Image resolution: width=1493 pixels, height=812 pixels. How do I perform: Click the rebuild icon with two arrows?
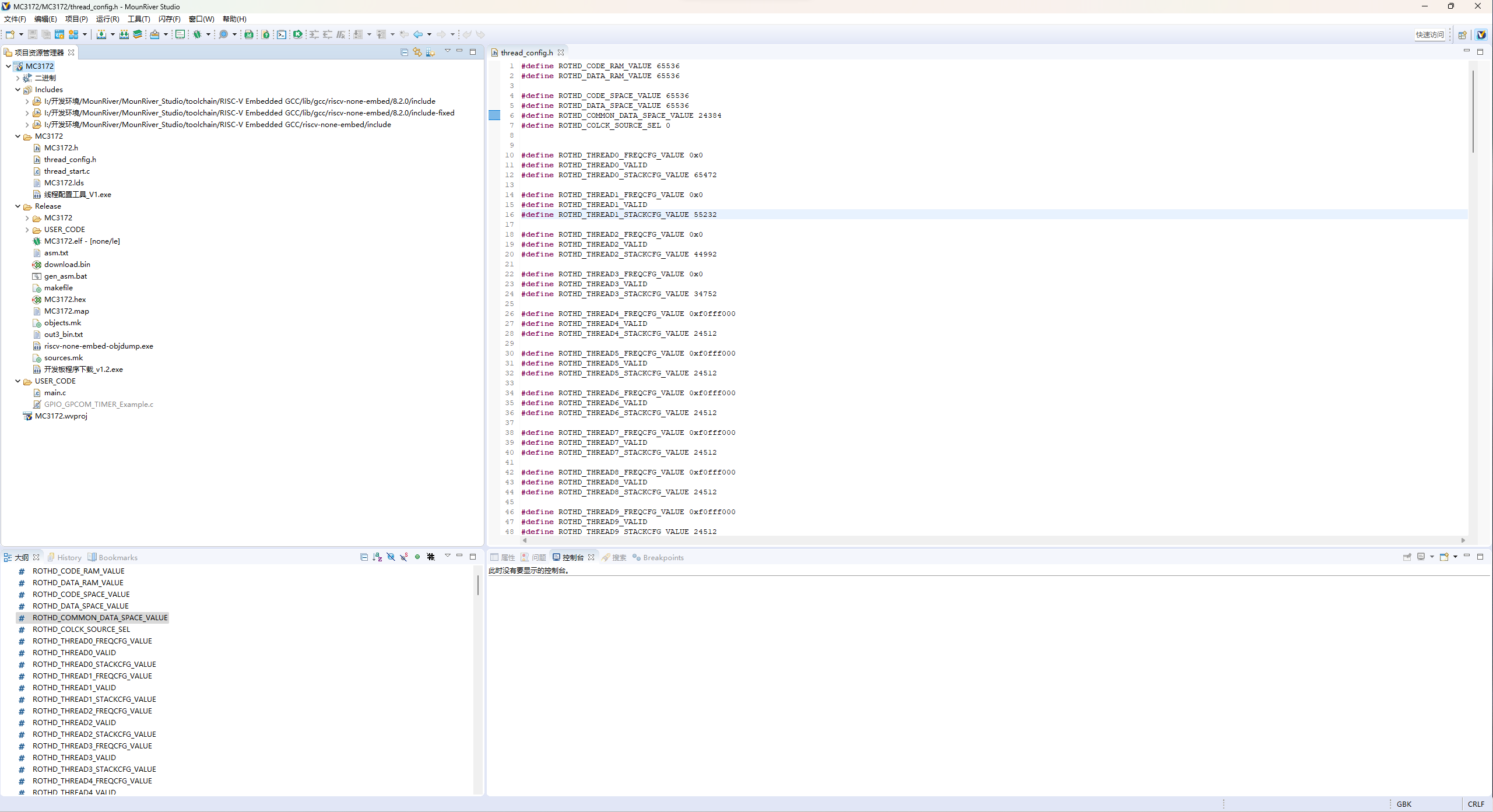tap(124, 34)
